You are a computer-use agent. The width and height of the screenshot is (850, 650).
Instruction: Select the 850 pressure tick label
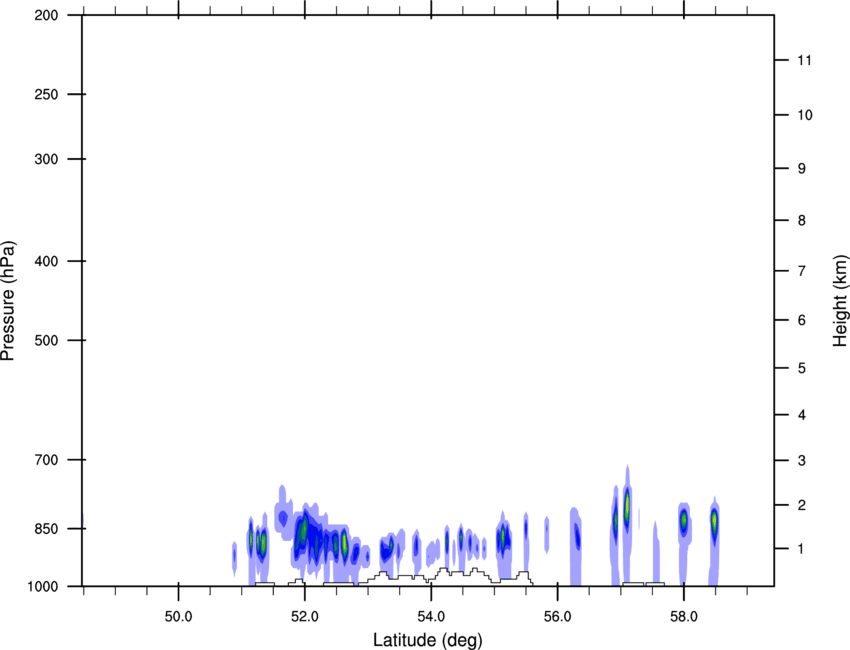pyautogui.click(x=46, y=529)
